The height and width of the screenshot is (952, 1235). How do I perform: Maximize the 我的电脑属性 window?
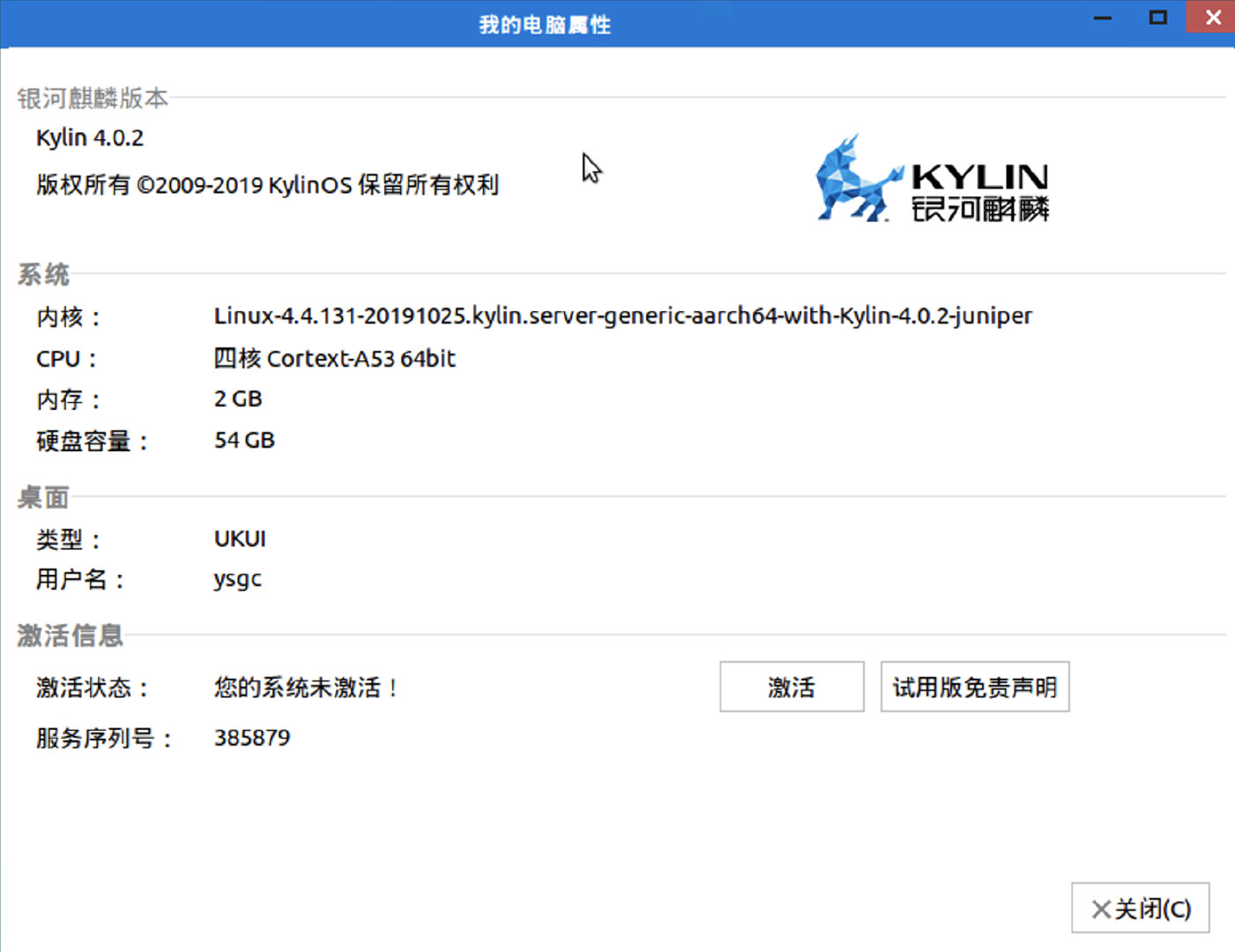click(1158, 18)
